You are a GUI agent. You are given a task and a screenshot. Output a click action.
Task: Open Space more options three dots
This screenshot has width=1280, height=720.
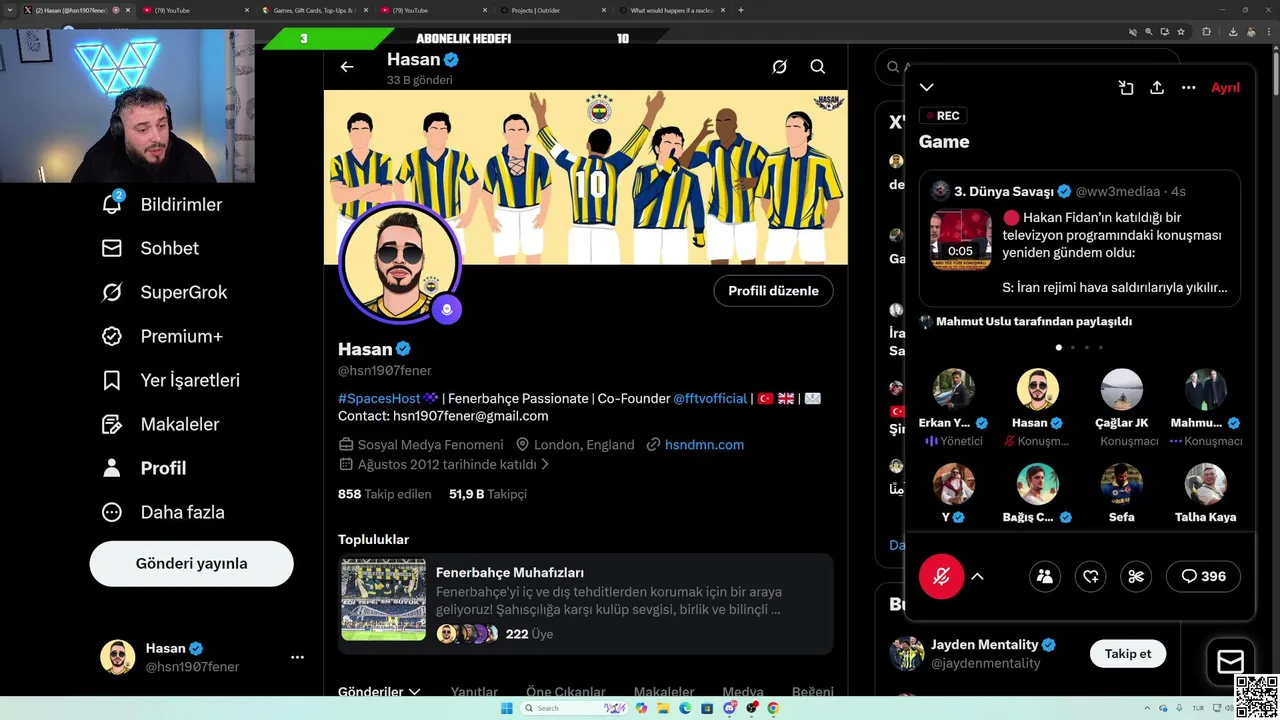click(x=1188, y=88)
